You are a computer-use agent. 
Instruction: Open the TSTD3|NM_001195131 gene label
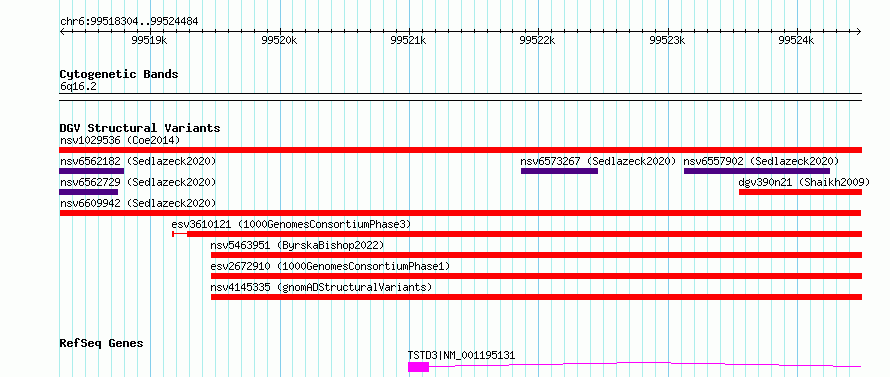click(461, 355)
